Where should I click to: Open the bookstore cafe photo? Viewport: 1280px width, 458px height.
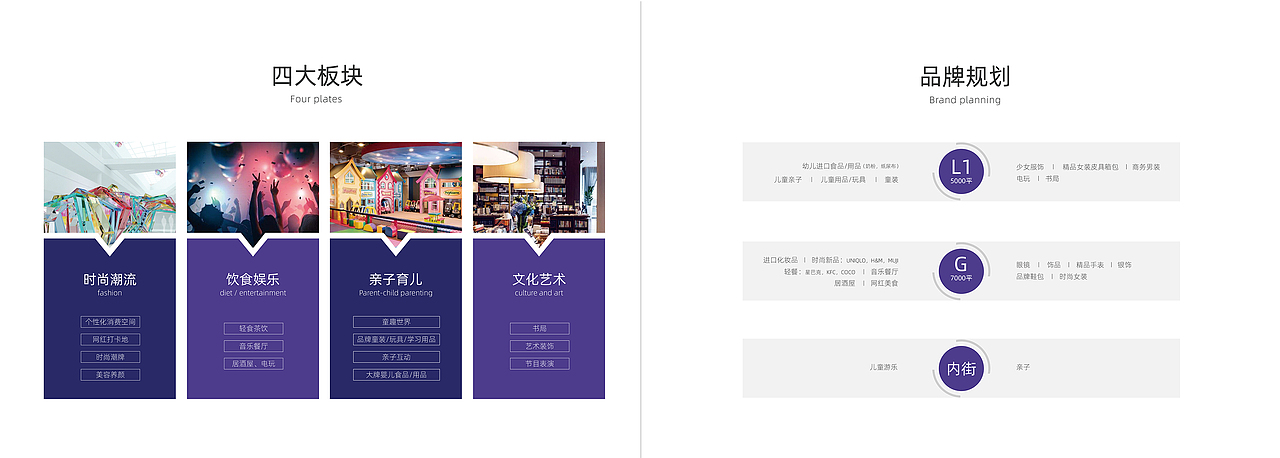pos(539,187)
